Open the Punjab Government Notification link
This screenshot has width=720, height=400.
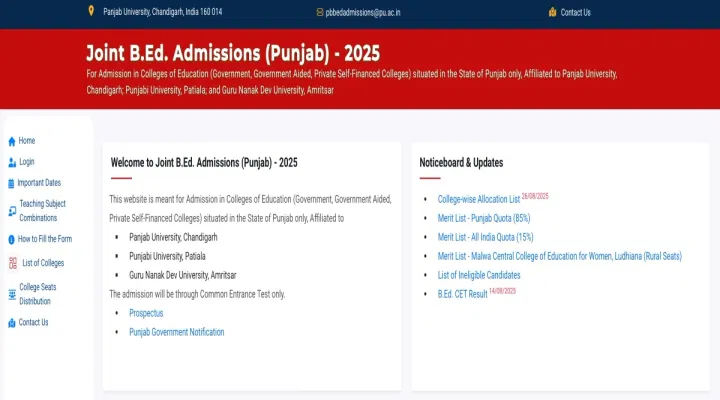pos(177,332)
